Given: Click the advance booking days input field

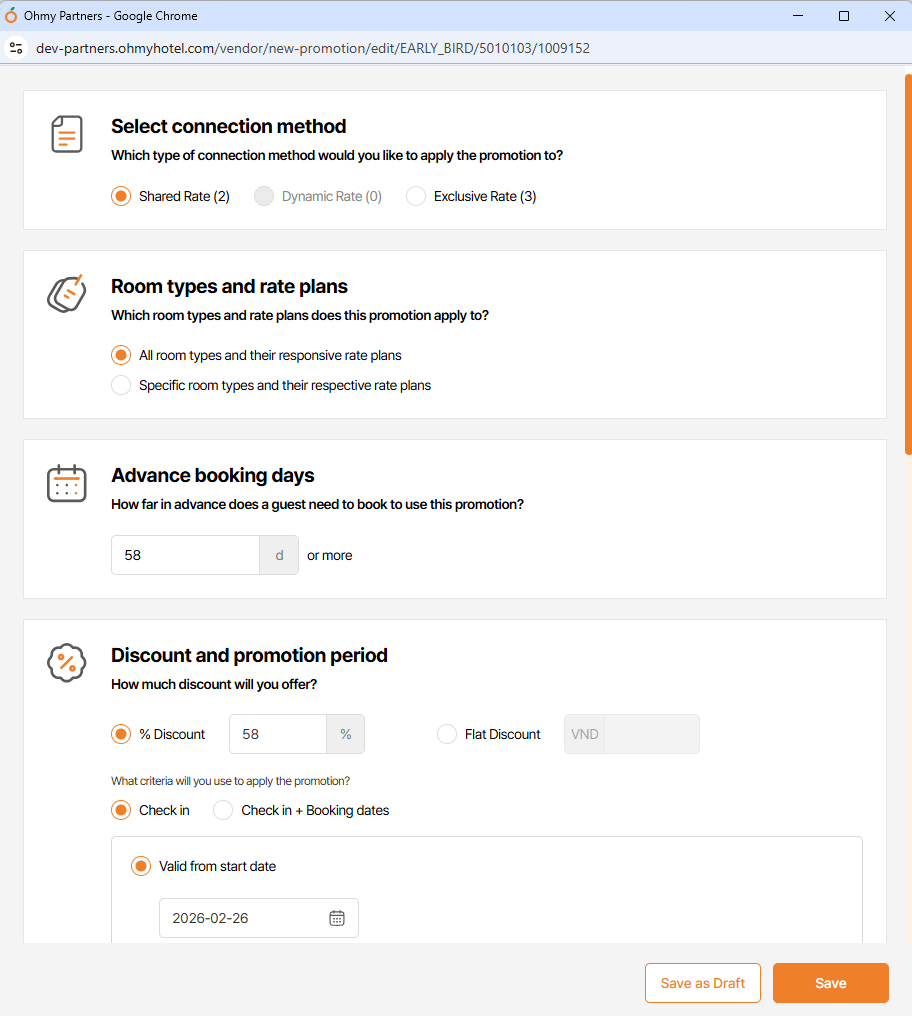Looking at the screenshot, I should click(185, 555).
